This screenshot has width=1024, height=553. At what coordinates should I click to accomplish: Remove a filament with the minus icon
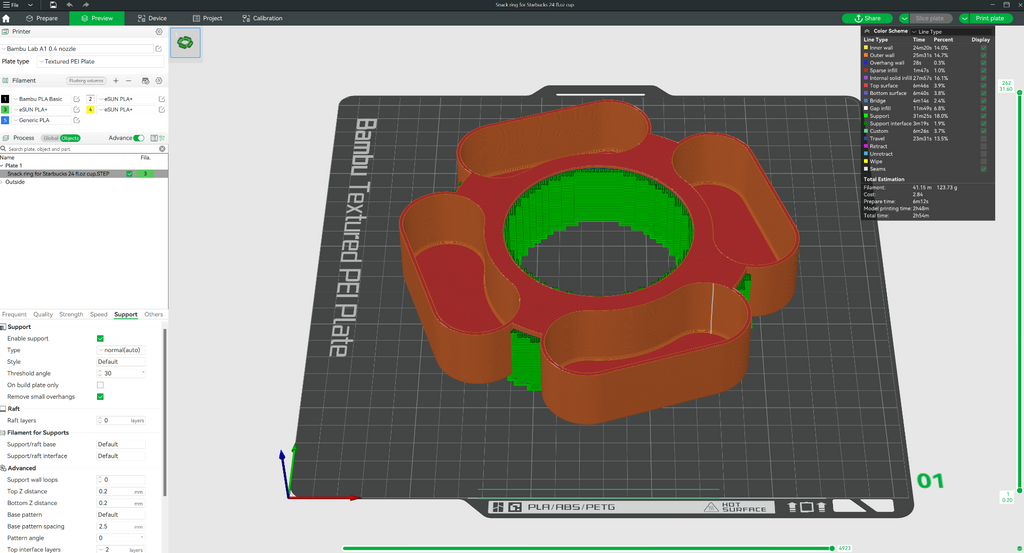129,81
